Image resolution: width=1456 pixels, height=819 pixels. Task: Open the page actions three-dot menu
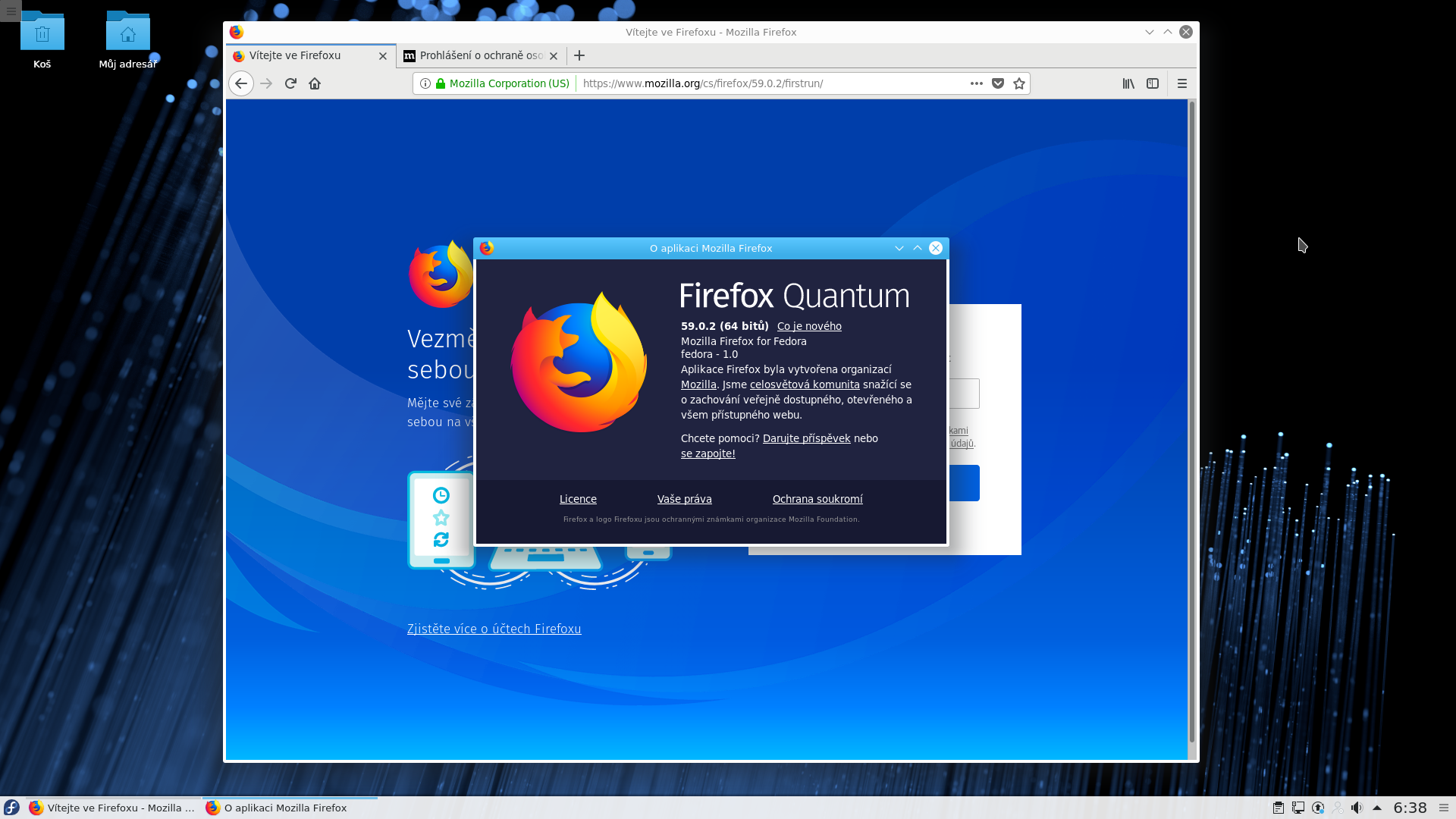pos(977,83)
